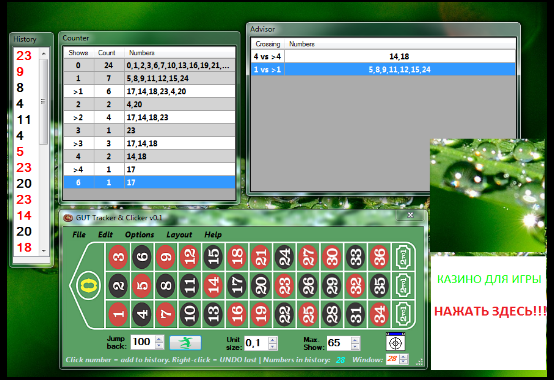This screenshot has height=380, width=554.
Task: Click the green running man jump button
Action: pyautogui.click(x=185, y=343)
